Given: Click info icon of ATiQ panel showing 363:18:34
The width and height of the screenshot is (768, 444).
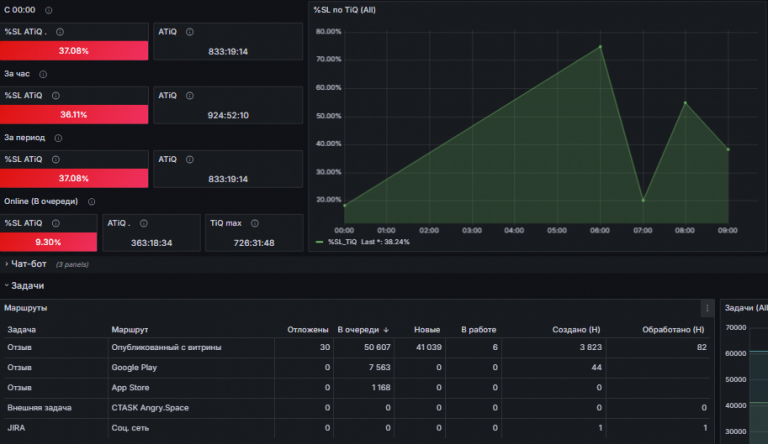Looking at the screenshot, I should click(144, 223).
